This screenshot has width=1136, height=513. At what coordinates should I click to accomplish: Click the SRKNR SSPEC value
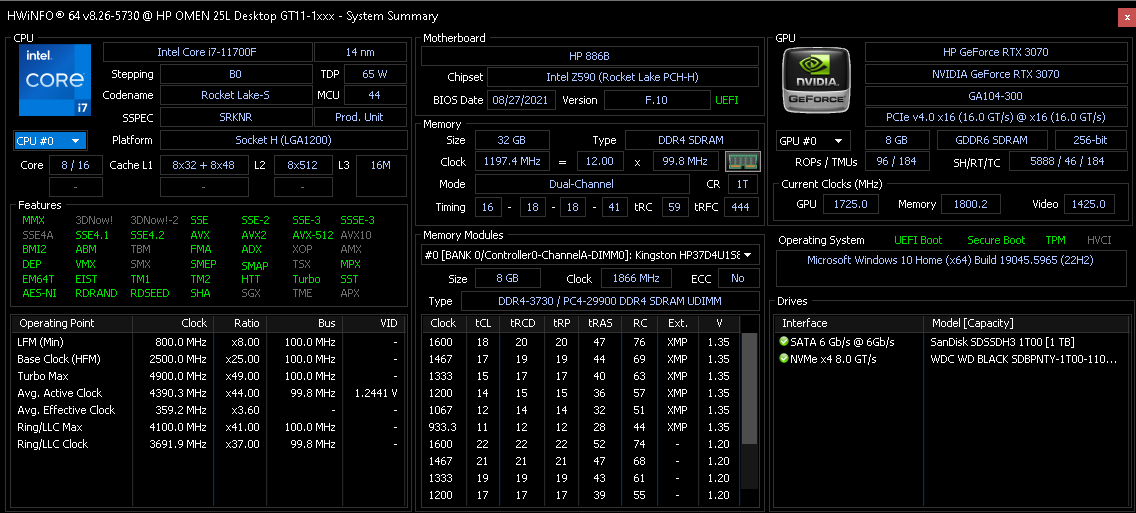click(x=236, y=117)
